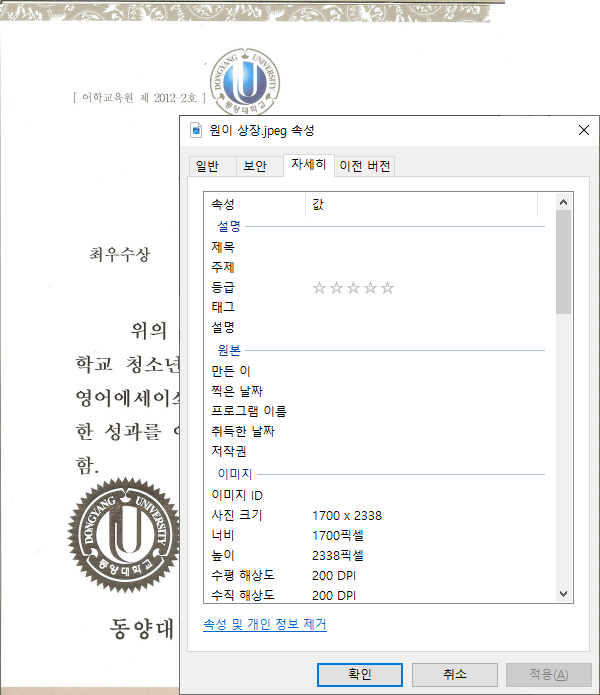Click the 적용(A) button

549,674
